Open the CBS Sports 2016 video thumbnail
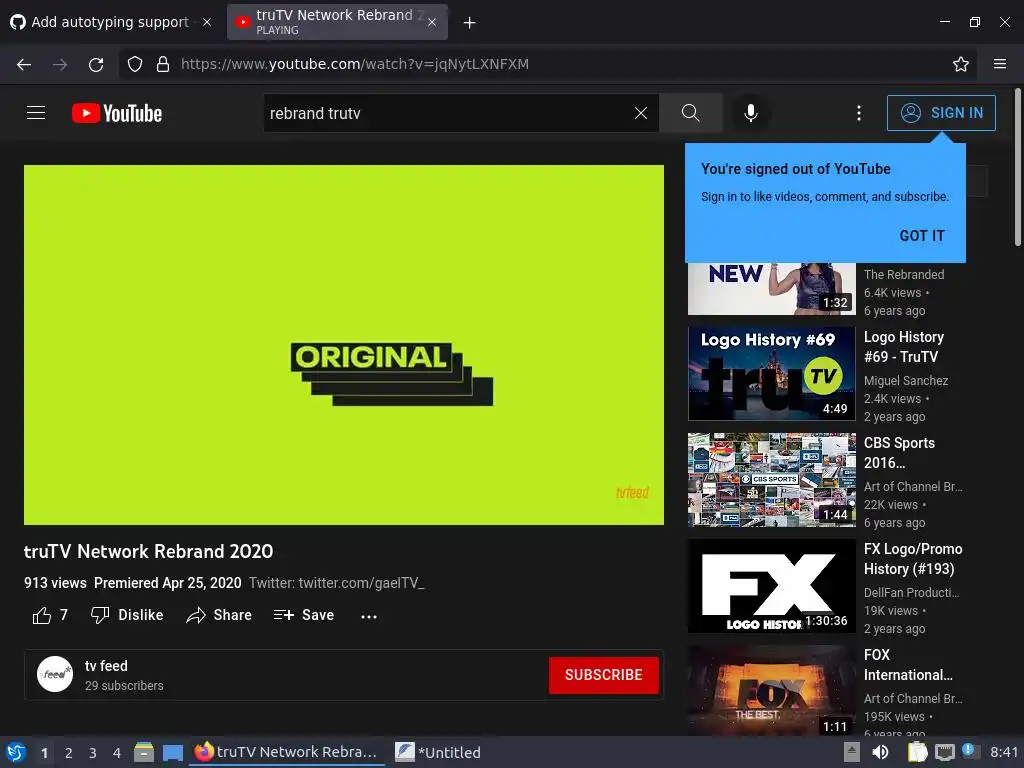This screenshot has height=768, width=1024. (x=771, y=479)
